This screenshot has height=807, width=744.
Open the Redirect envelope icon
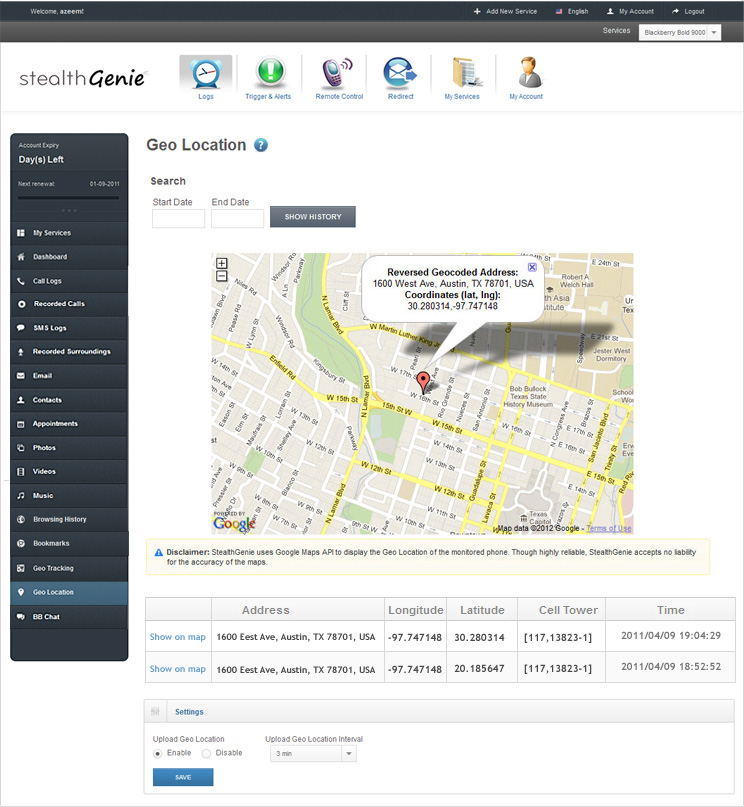point(400,72)
